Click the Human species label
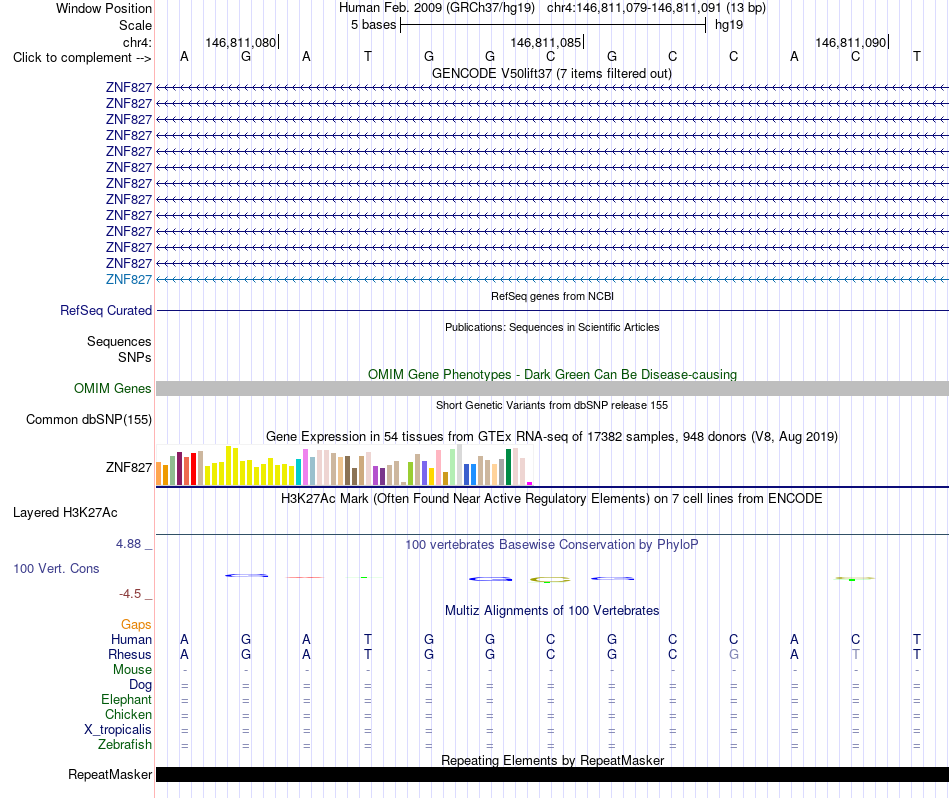 coord(131,639)
